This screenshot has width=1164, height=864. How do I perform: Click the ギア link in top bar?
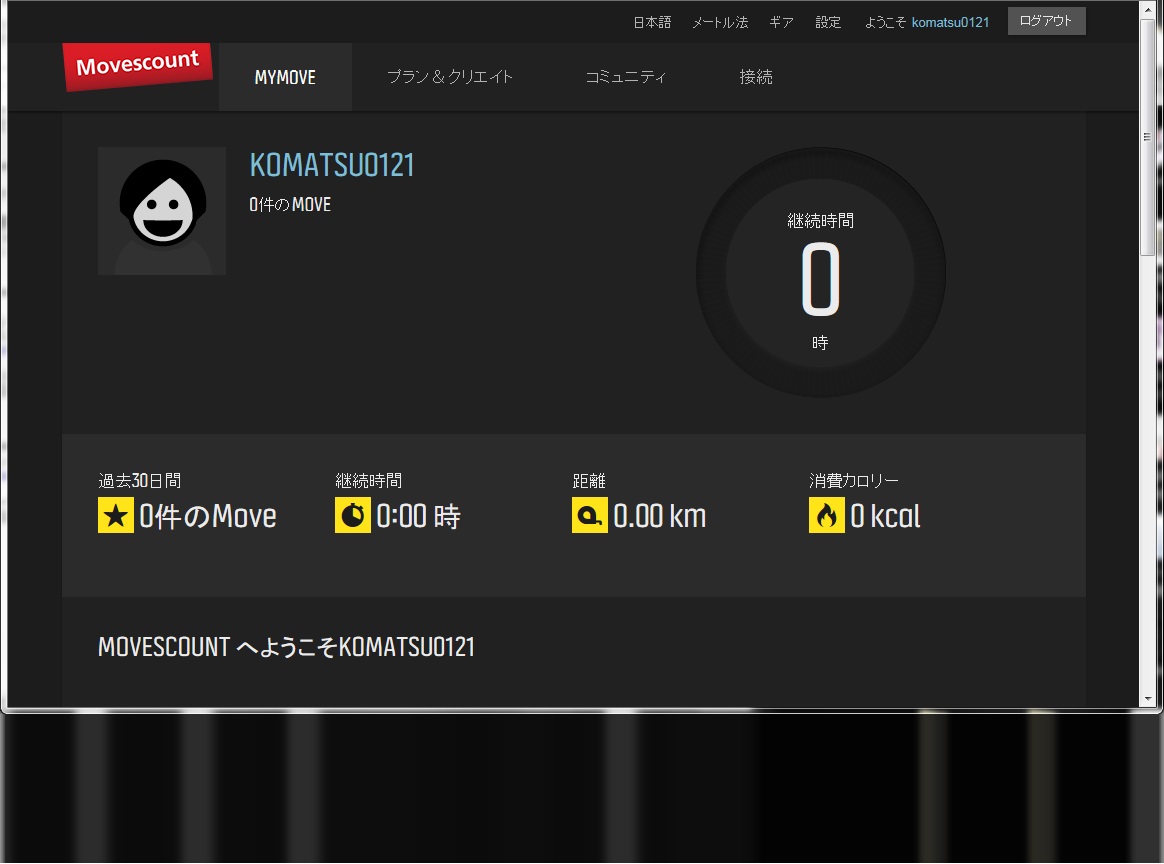tap(781, 22)
